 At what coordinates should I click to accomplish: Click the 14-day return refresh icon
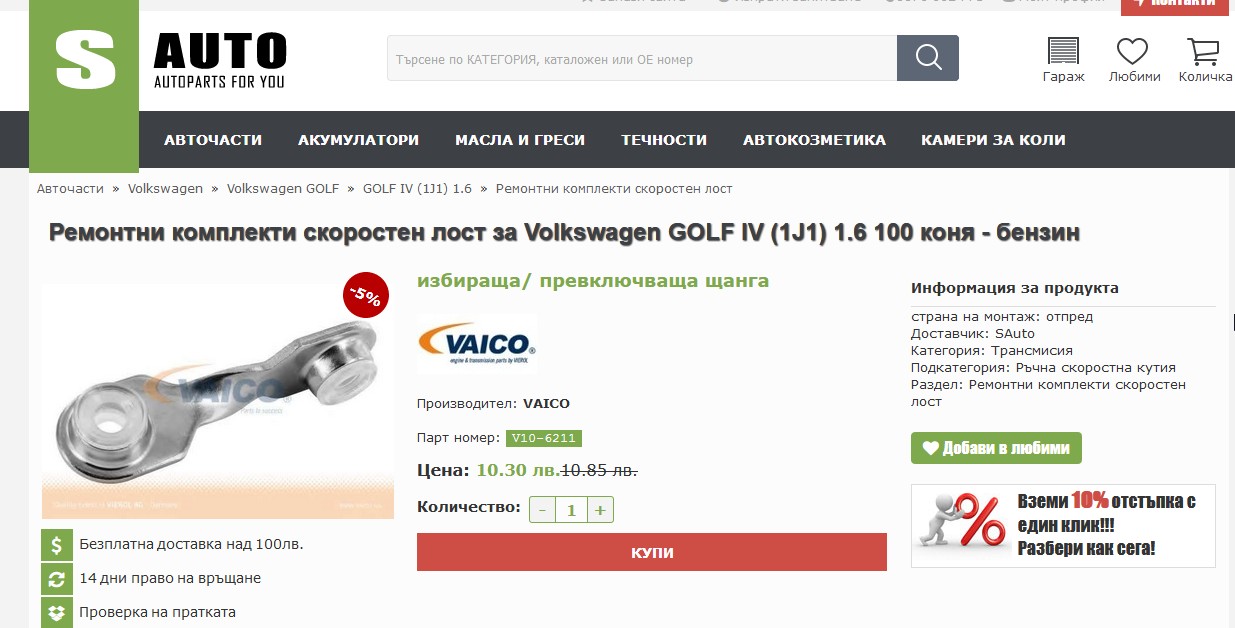(56, 578)
